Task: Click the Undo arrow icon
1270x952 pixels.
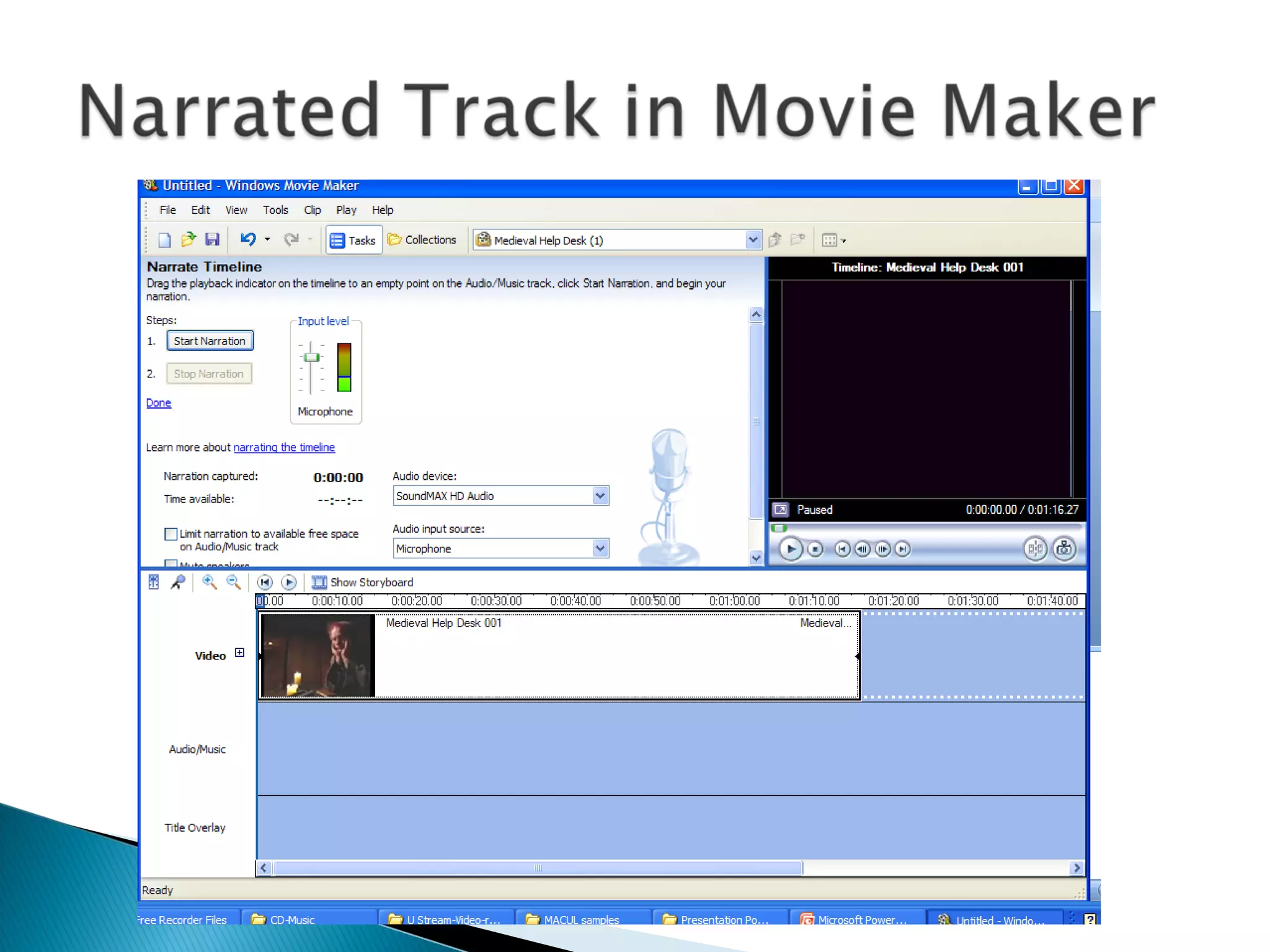Action: click(x=247, y=239)
